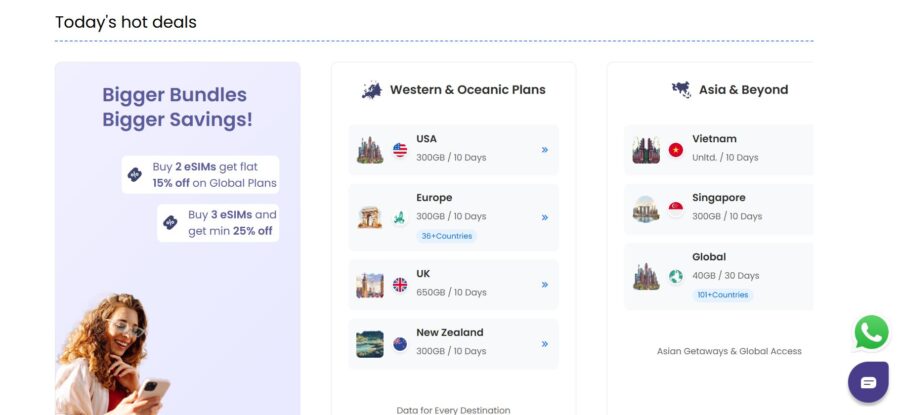Click the UK flag icon

click(400, 285)
